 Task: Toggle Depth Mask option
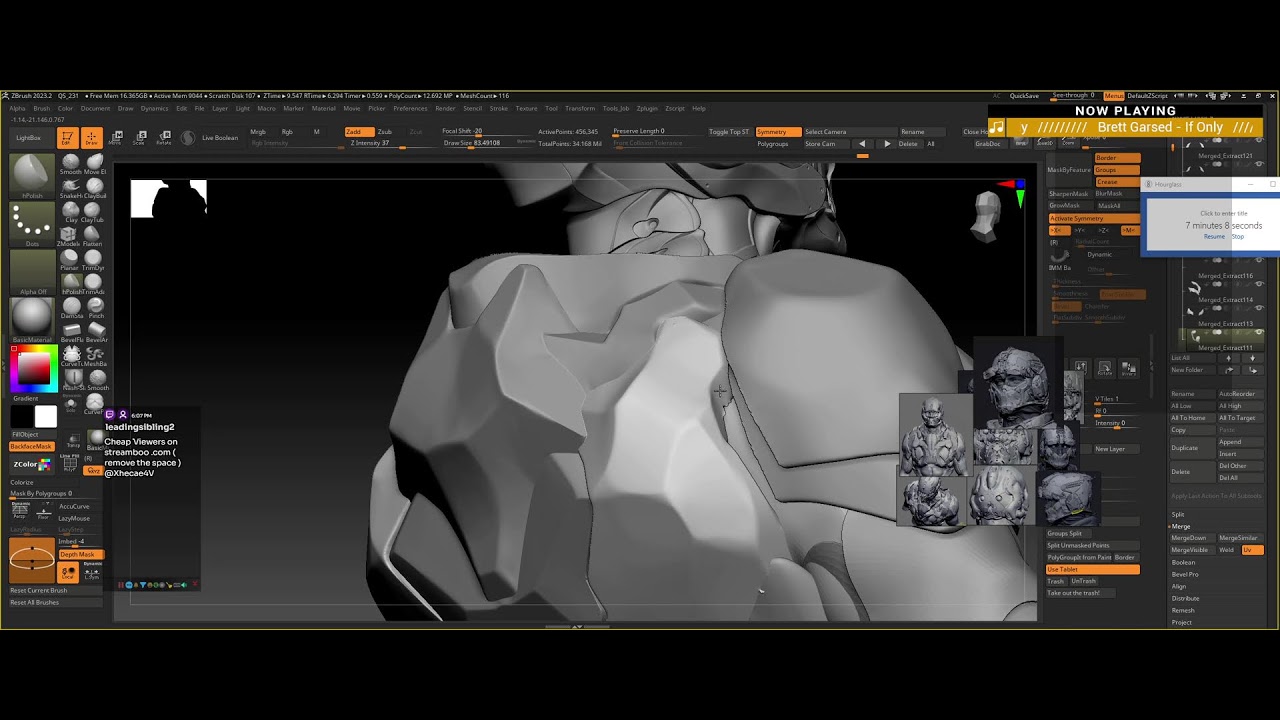click(x=80, y=554)
